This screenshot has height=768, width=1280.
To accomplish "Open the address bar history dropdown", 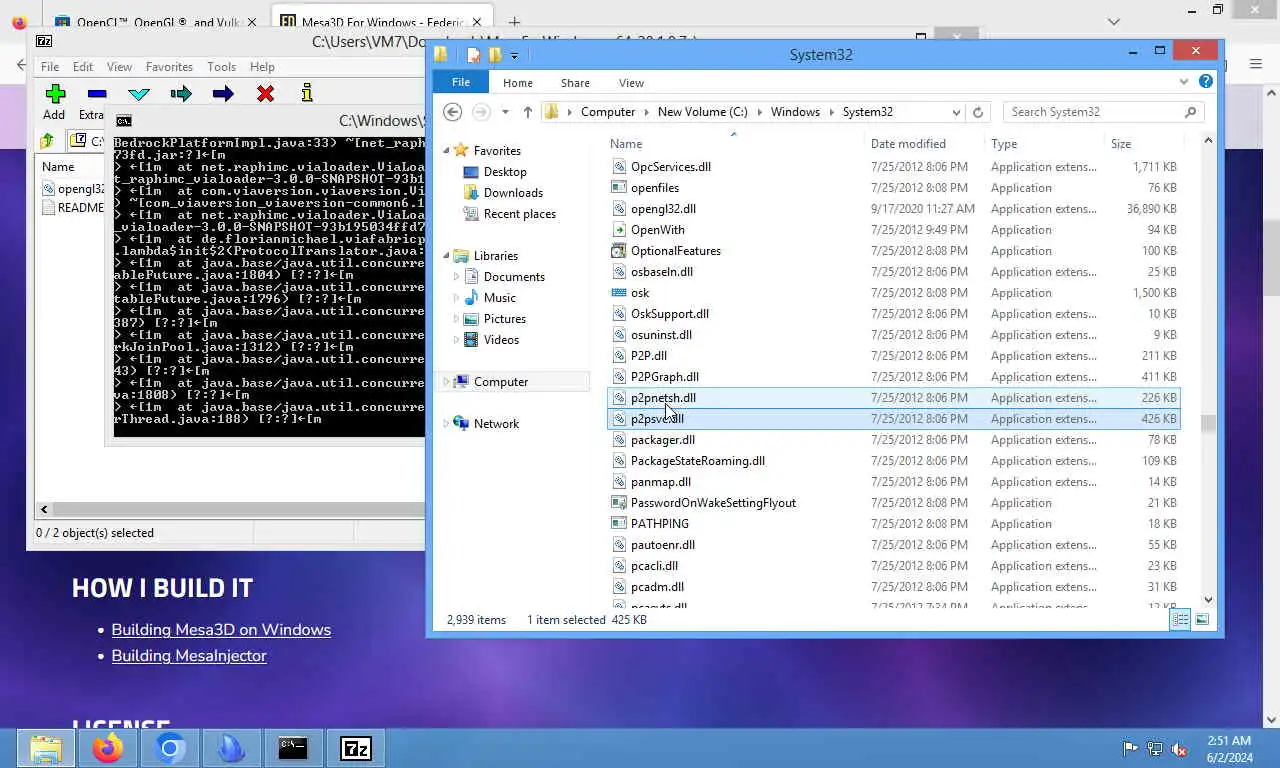I will tap(956, 112).
